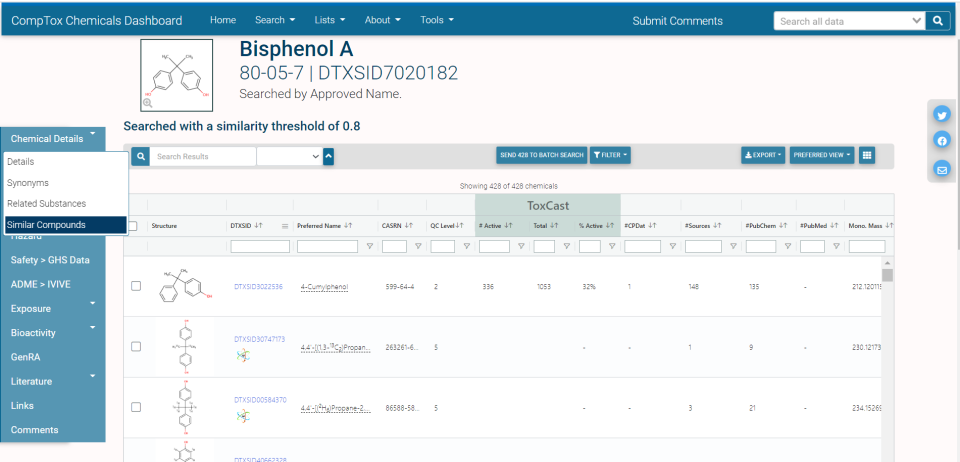Image resolution: width=960 pixels, height=462 pixels.
Task: Click the Submit Comments link
Action: [677, 21]
